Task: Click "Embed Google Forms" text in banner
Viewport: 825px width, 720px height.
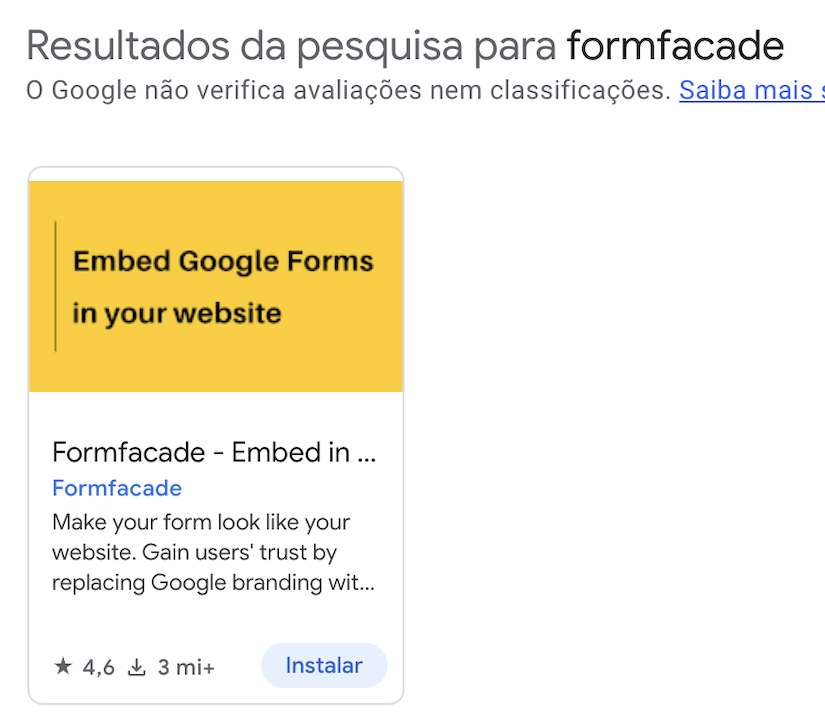Action: (x=223, y=262)
